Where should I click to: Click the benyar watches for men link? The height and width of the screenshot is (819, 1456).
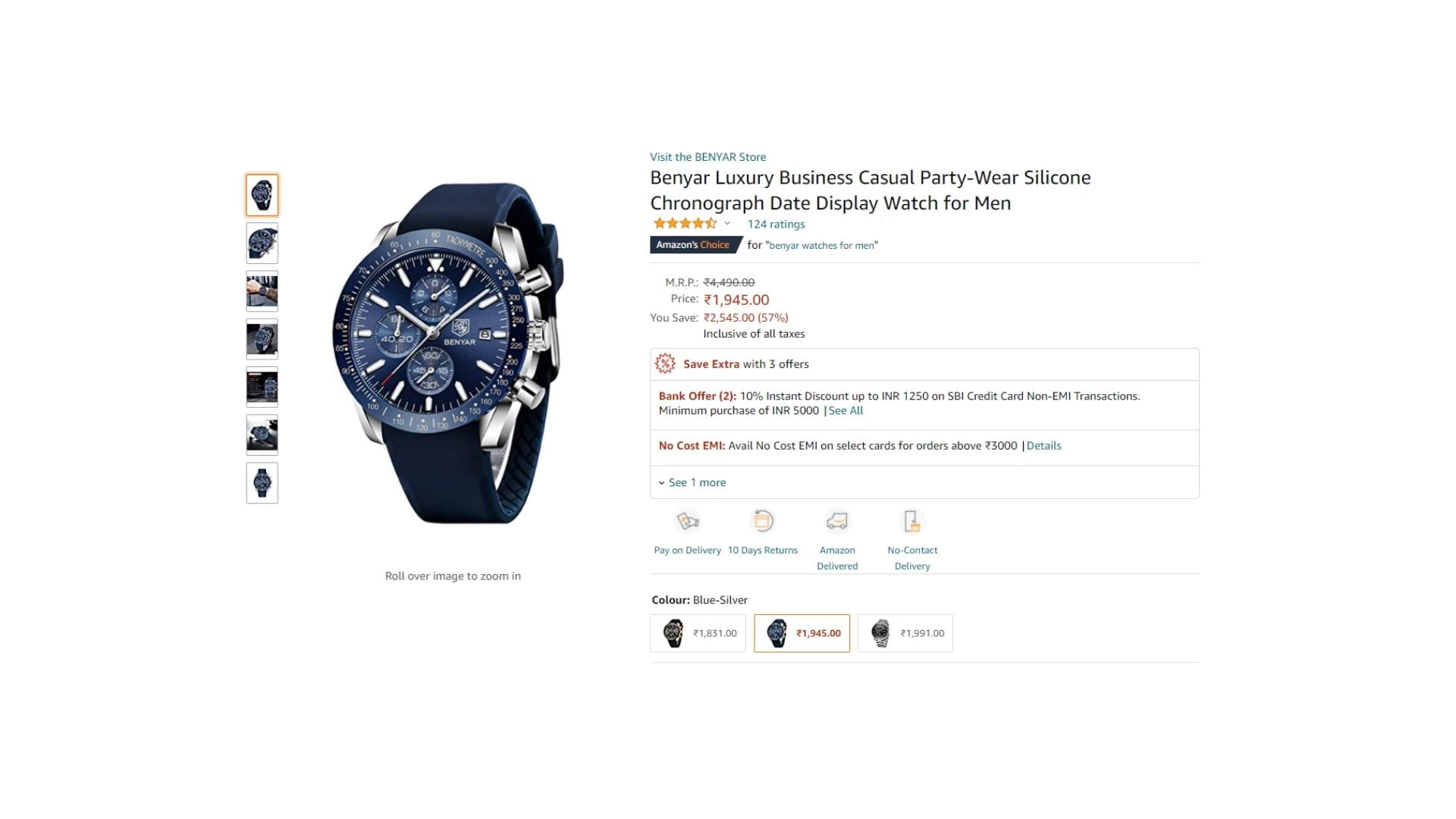824,246
